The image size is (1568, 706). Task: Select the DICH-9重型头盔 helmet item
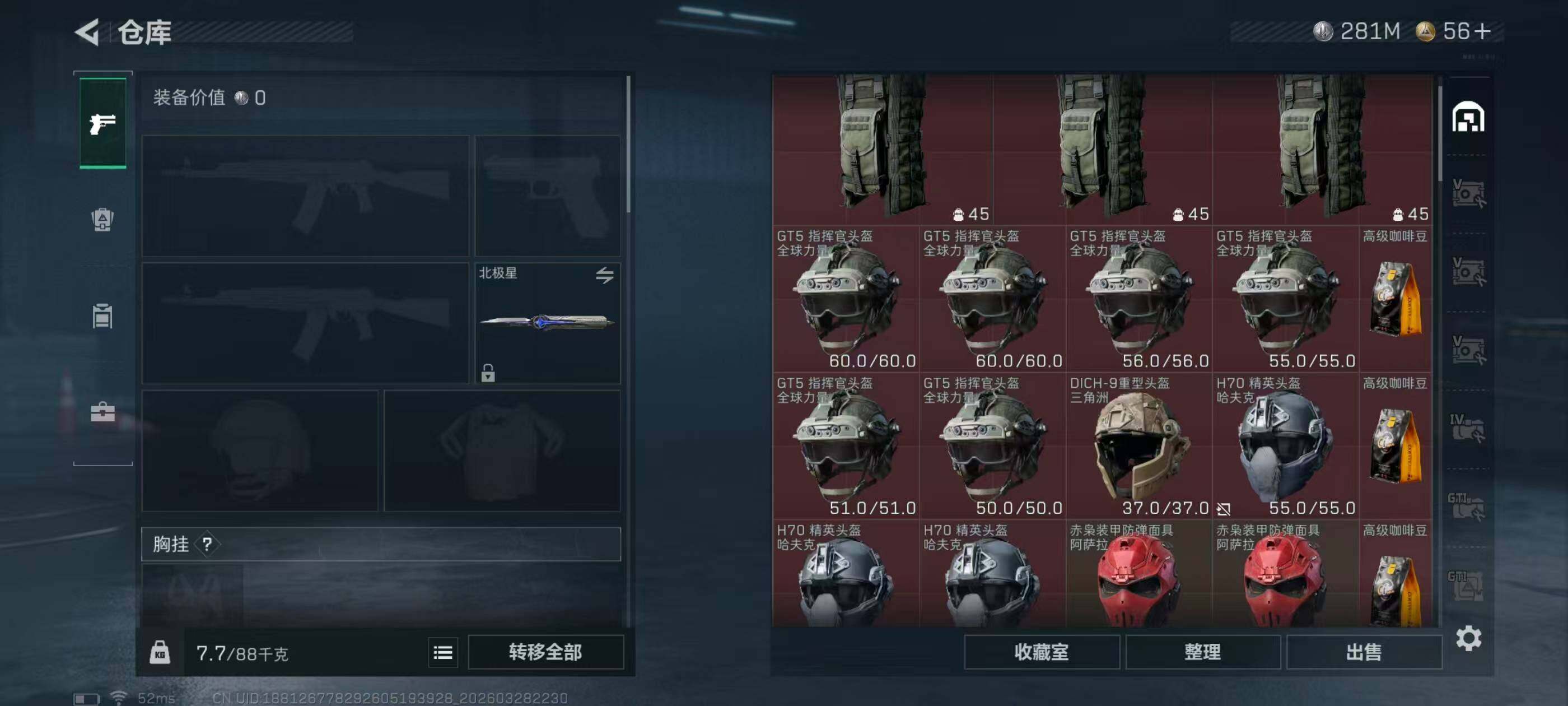click(x=1139, y=446)
